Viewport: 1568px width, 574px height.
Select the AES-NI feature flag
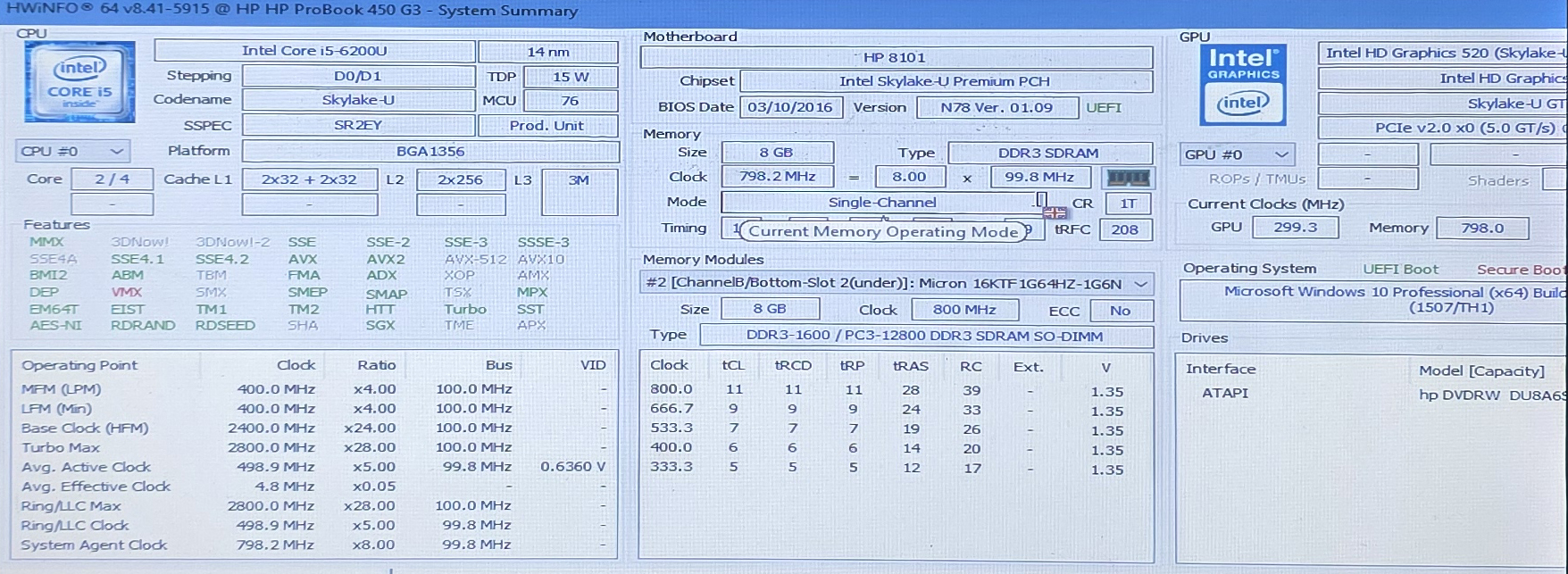(56, 325)
